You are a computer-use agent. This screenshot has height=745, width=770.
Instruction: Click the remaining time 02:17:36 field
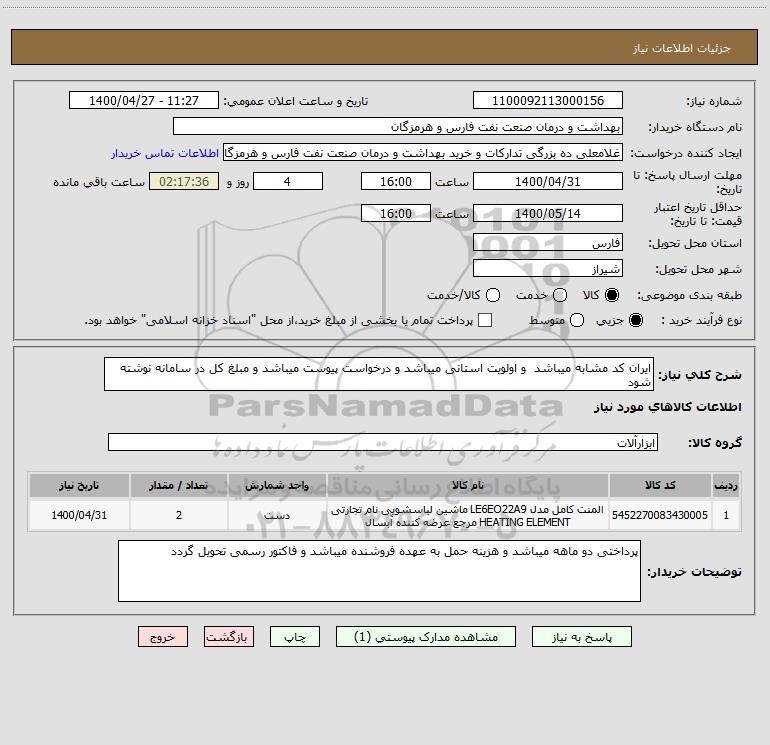point(184,181)
